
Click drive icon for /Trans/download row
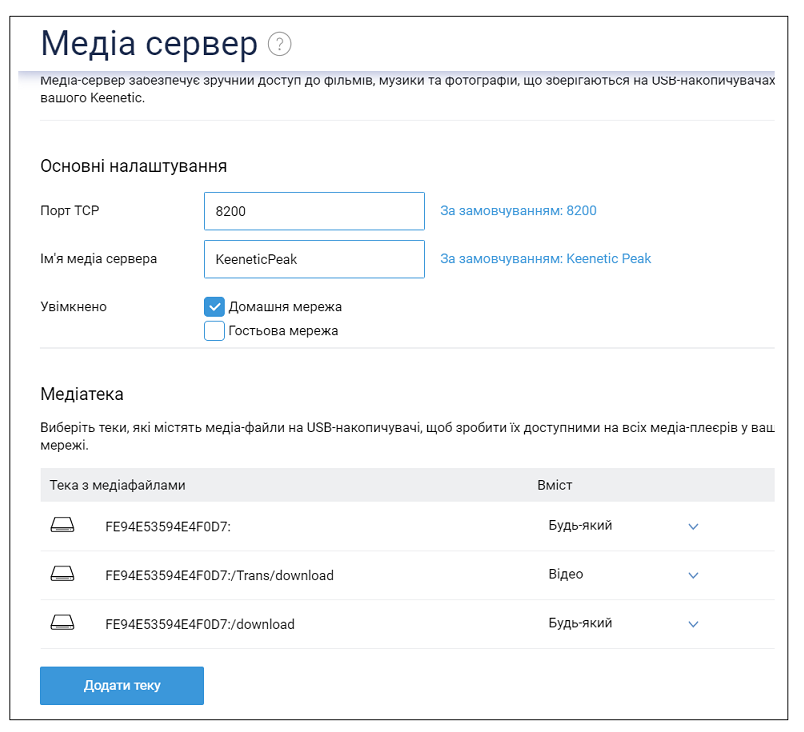tap(62, 574)
